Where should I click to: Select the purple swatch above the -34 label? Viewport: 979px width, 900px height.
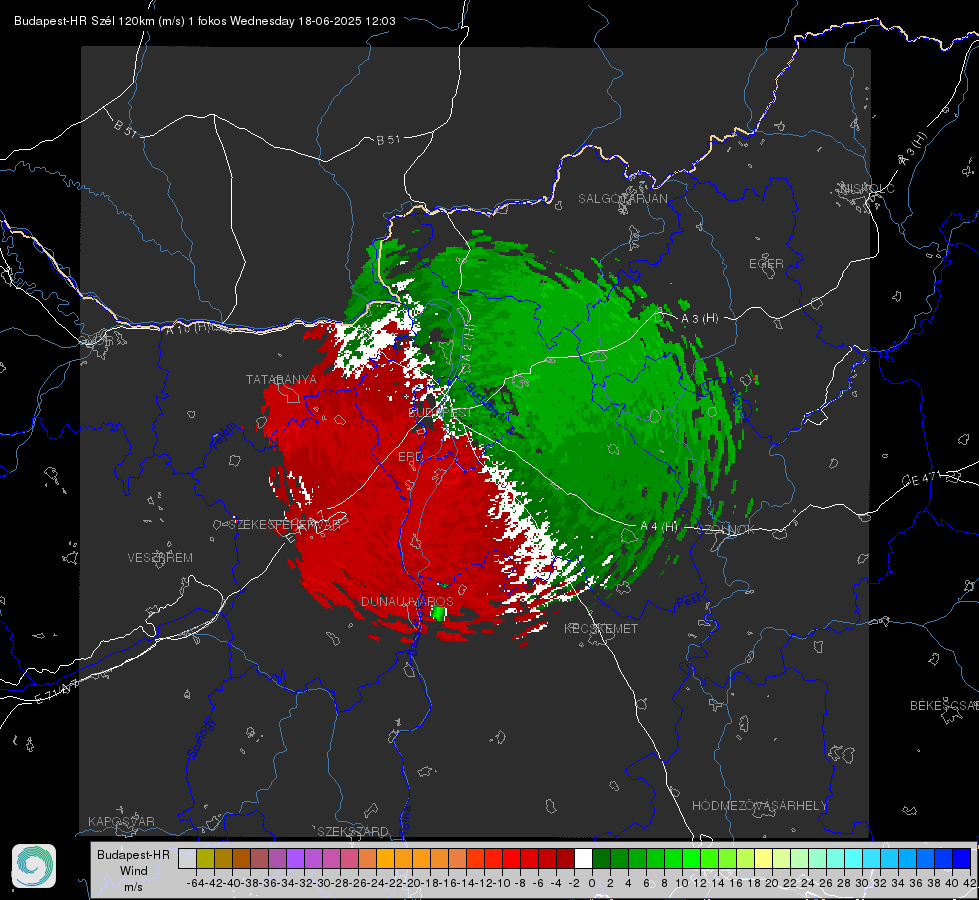tap(295, 858)
